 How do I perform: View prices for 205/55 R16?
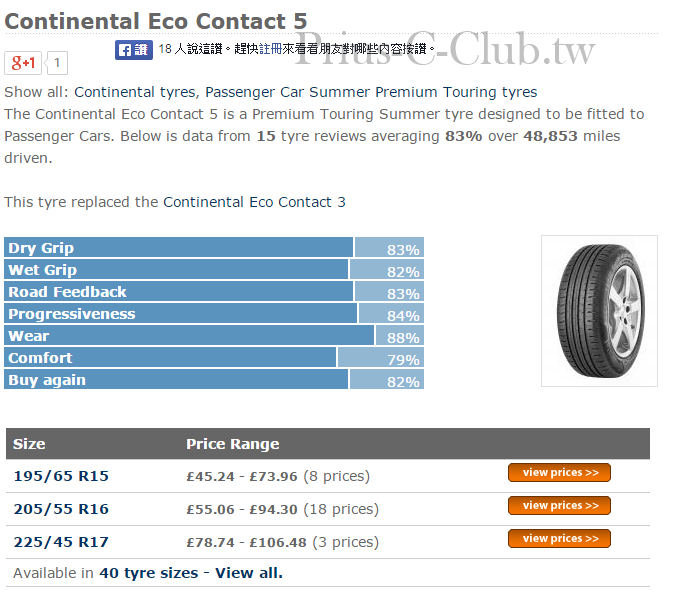(559, 505)
